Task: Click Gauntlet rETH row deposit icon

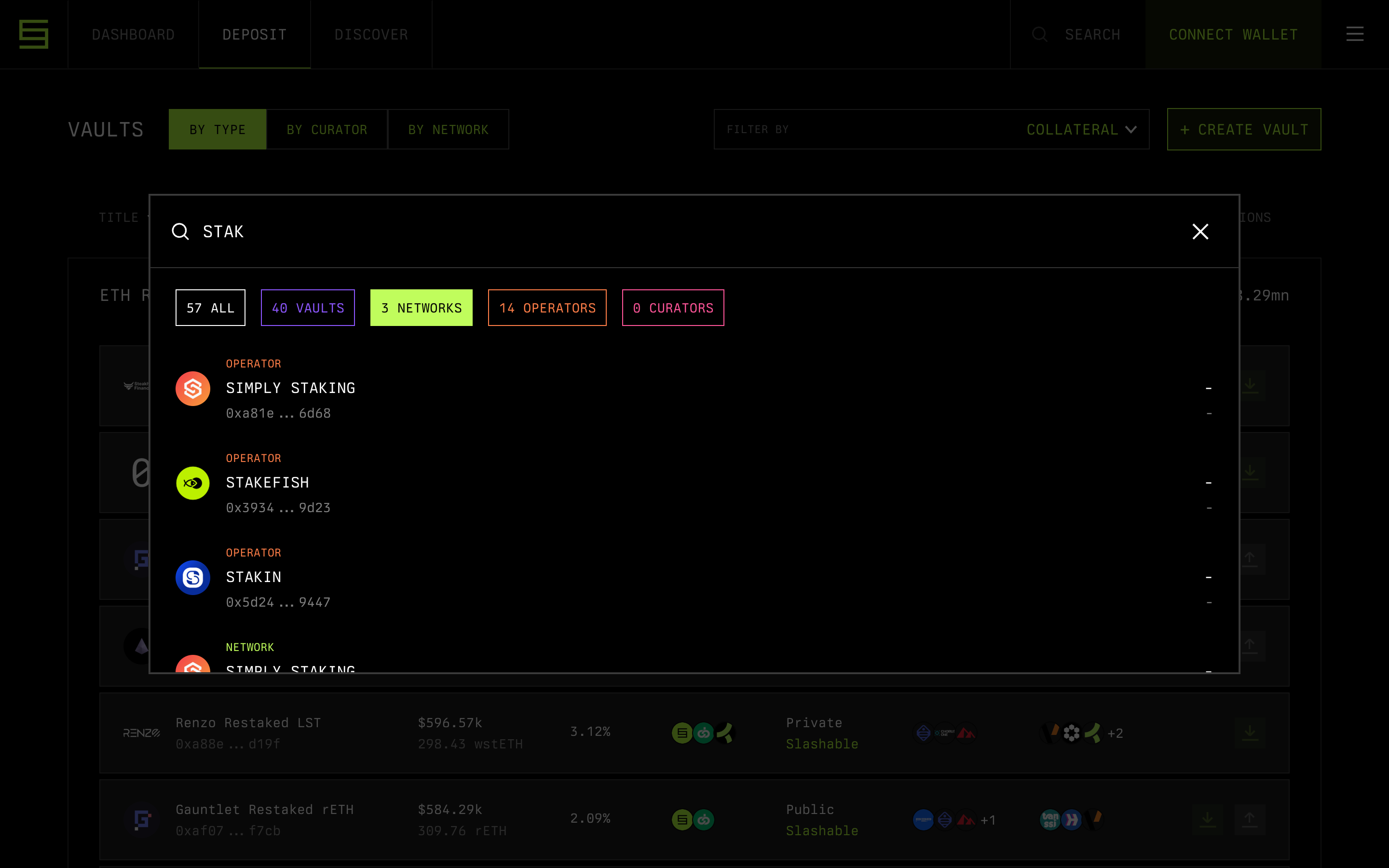Action: click(1207, 819)
